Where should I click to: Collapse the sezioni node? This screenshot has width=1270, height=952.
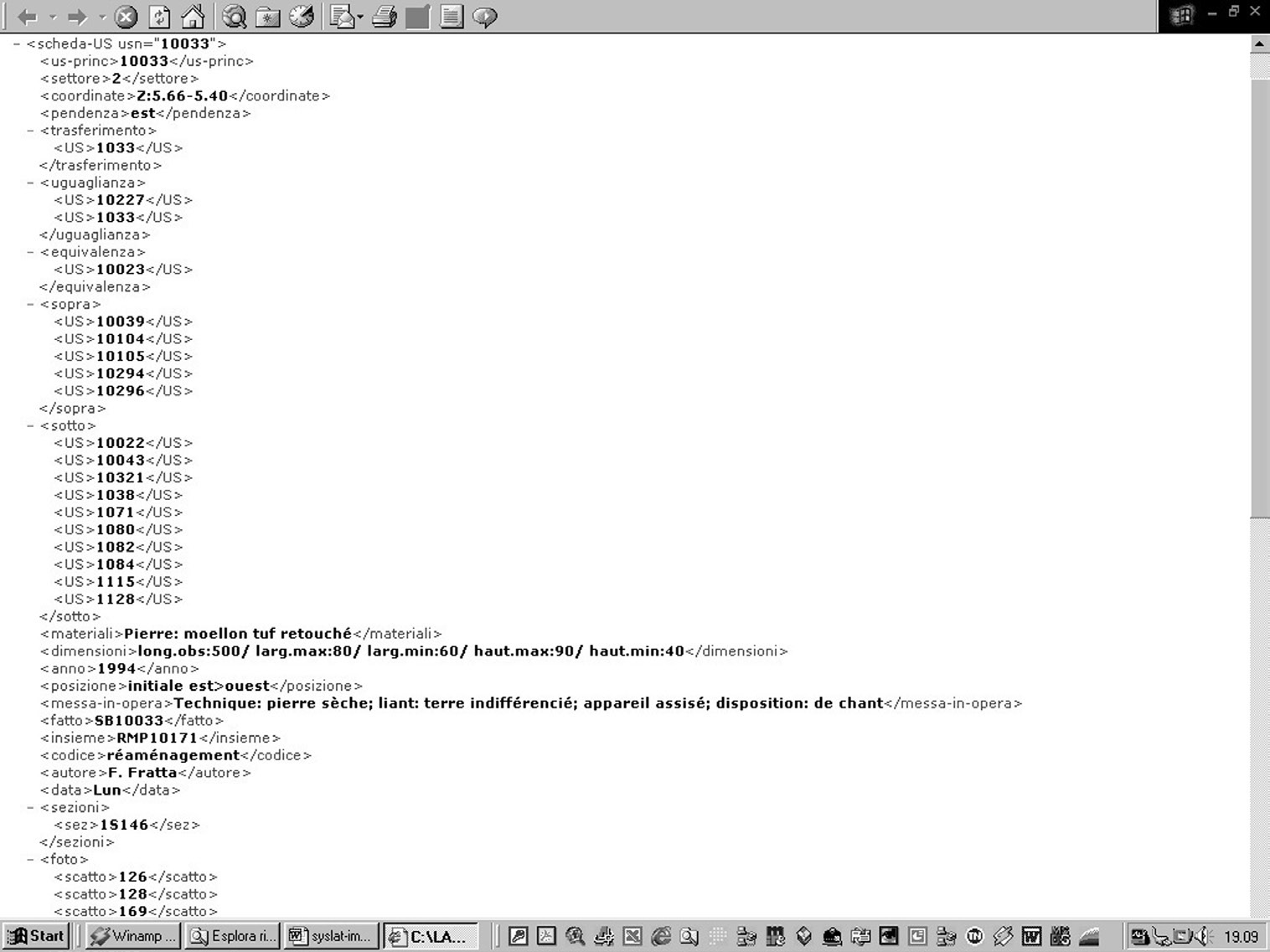click(30, 807)
